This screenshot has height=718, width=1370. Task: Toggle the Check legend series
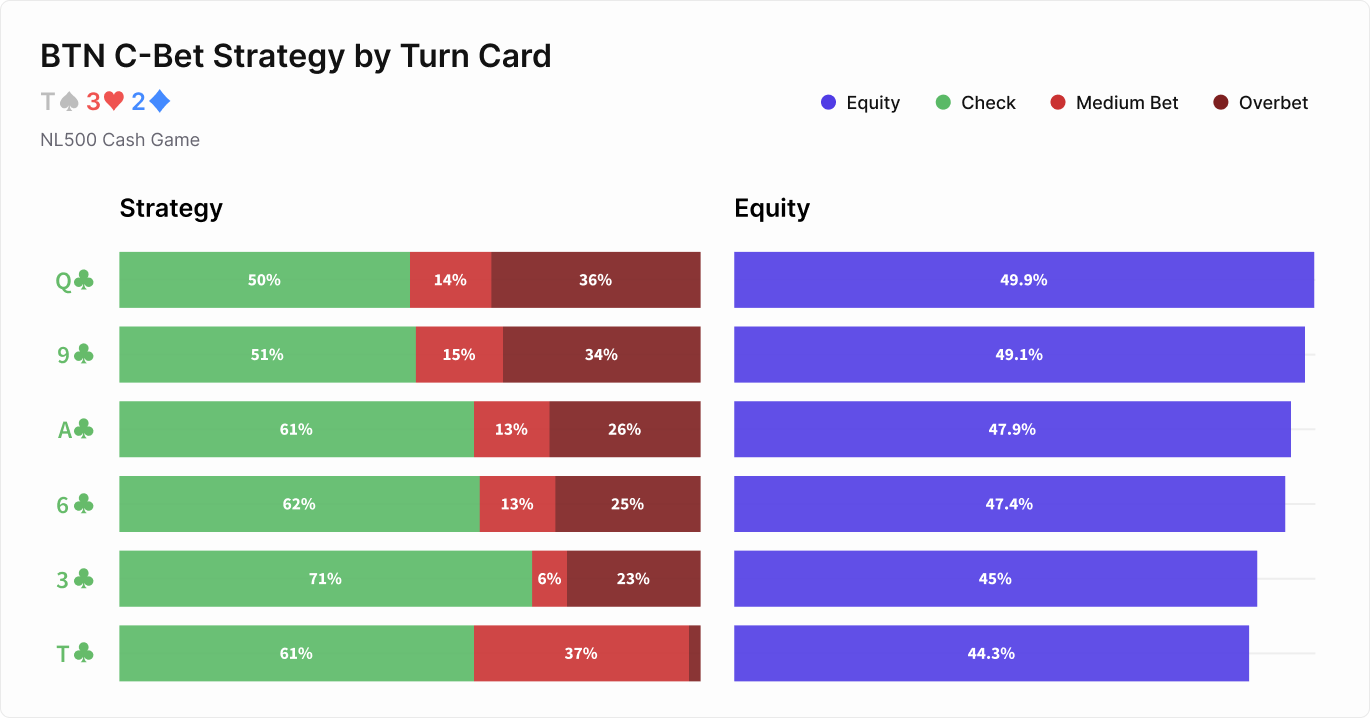(975, 103)
